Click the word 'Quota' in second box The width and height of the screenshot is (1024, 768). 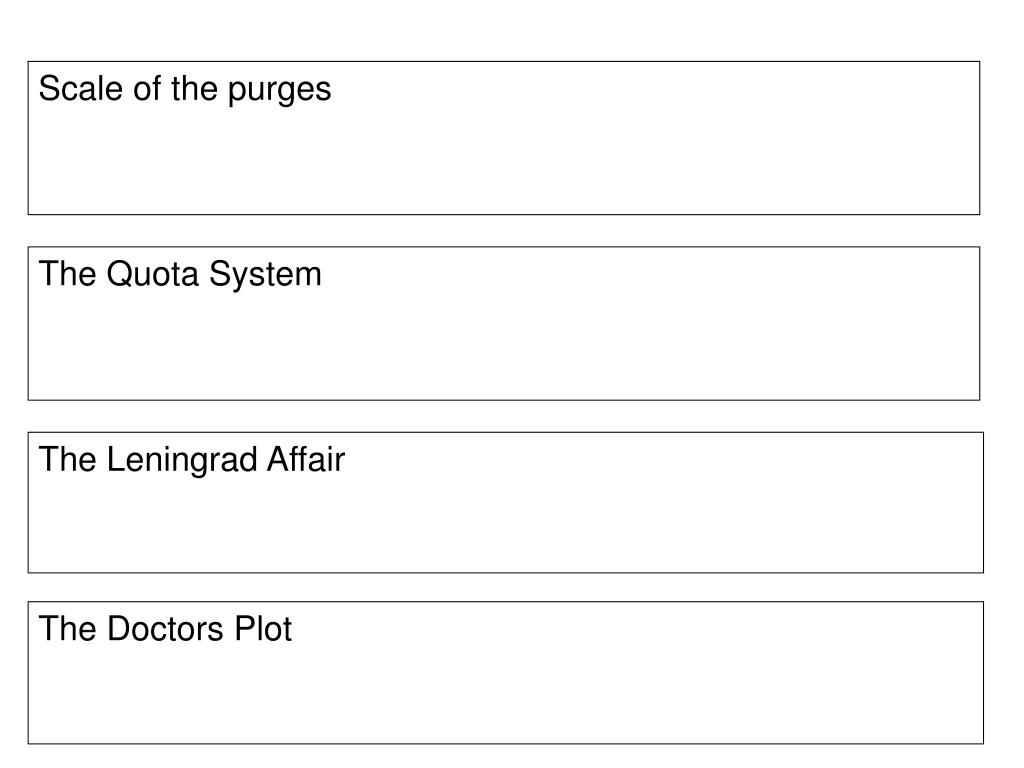coord(152,274)
